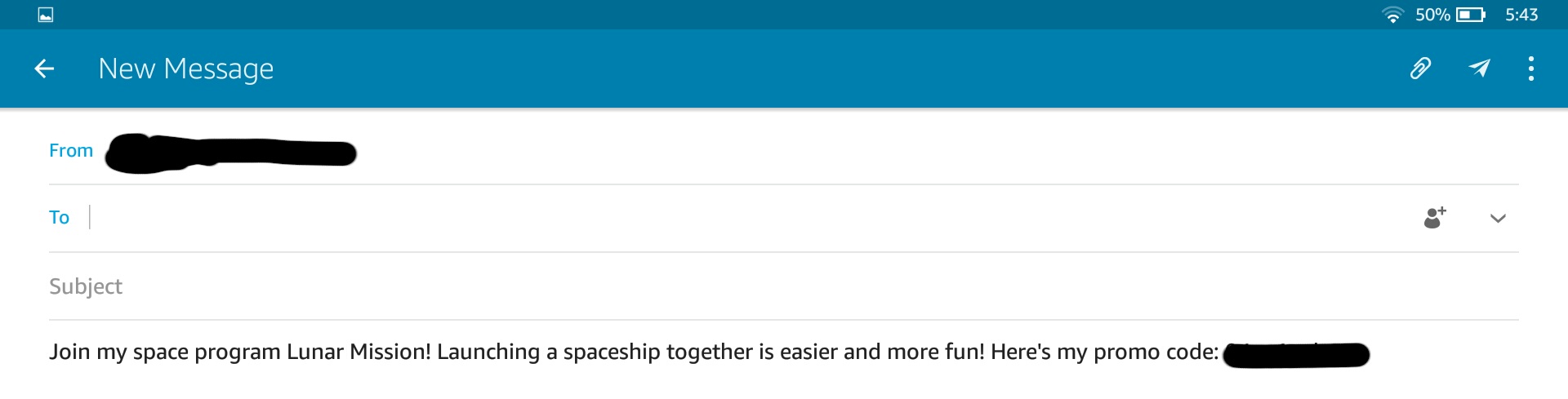Expand Cc/Bcc fields with chevron
Viewport: 1568px width, 399px height.
click(1498, 219)
